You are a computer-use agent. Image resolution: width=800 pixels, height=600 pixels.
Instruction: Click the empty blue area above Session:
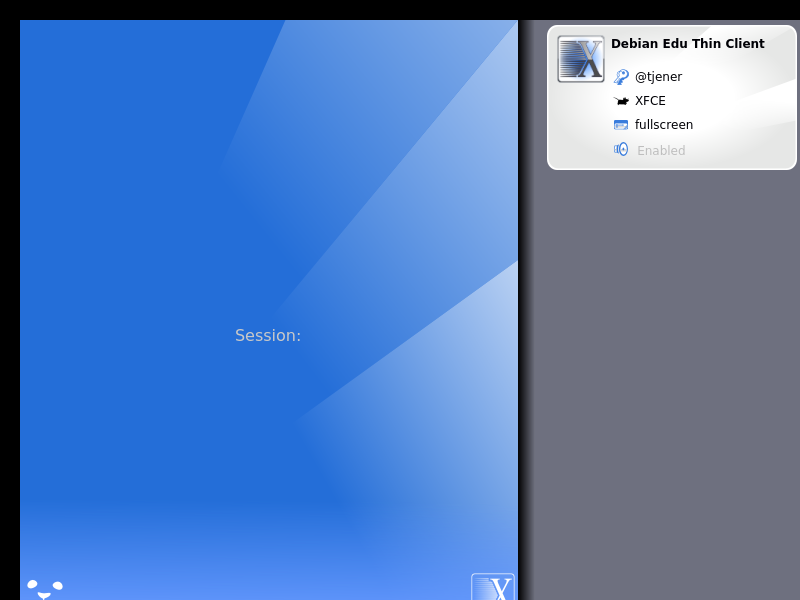pos(150,150)
